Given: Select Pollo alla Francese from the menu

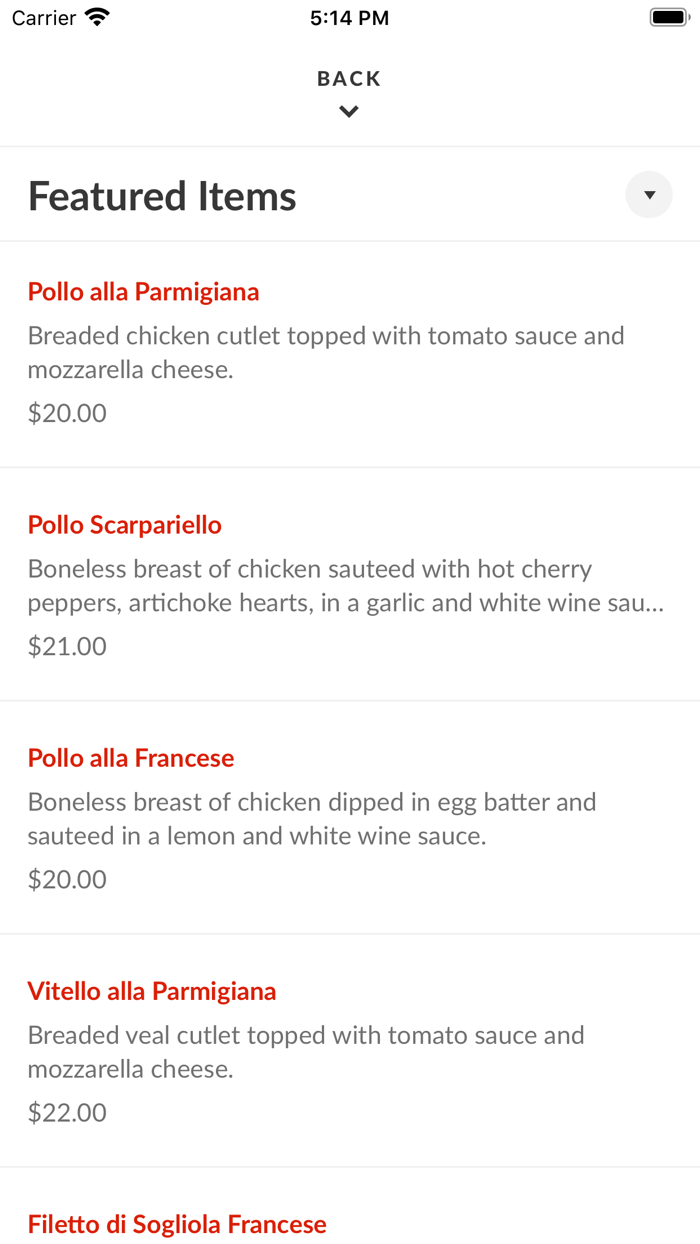Looking at the screenshot, I should click(131, 757).
